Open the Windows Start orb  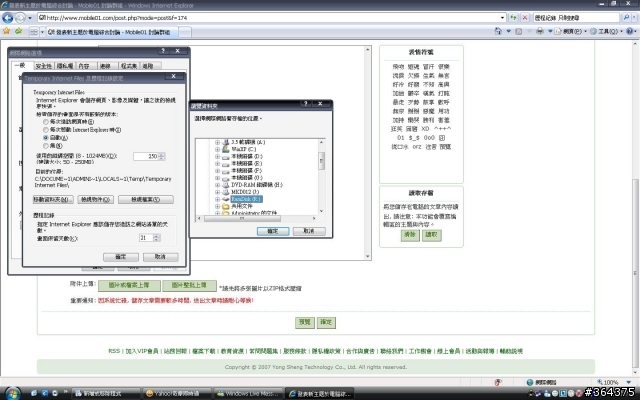coord(12,393)
